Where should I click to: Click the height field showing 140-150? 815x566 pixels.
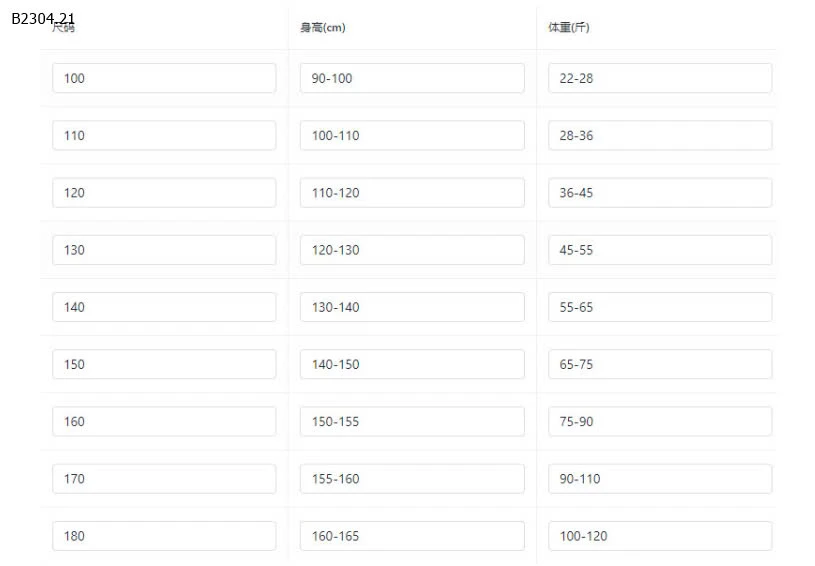(x=412, y=364)
